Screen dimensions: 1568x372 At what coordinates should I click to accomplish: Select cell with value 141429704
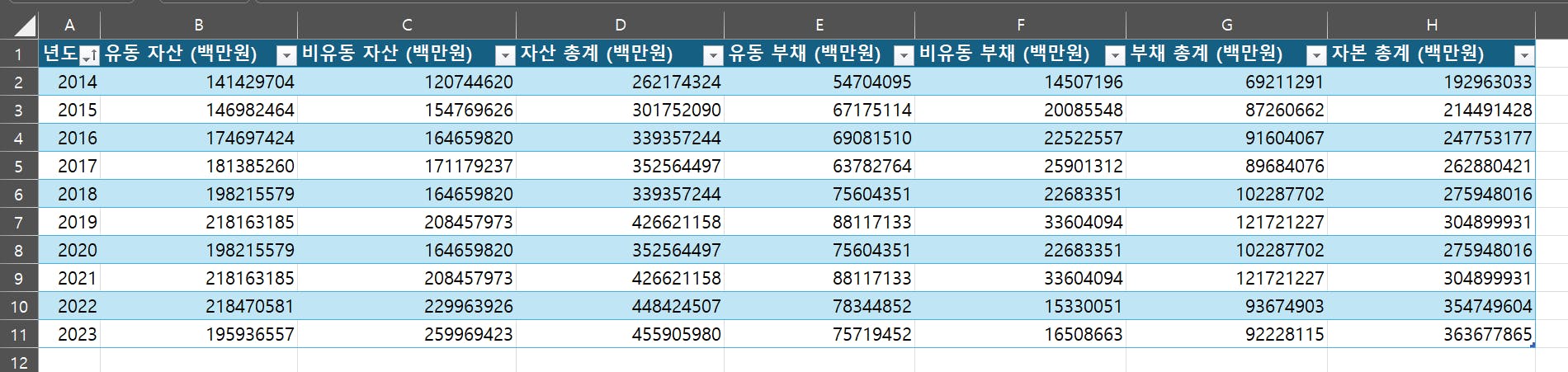pos(199,82)
